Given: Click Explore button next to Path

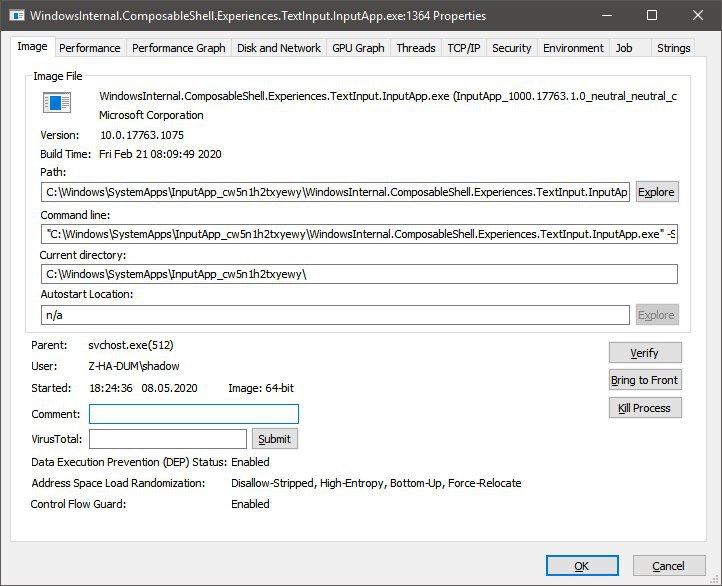Looking at the screenshot, I should (x=657, y=191).
